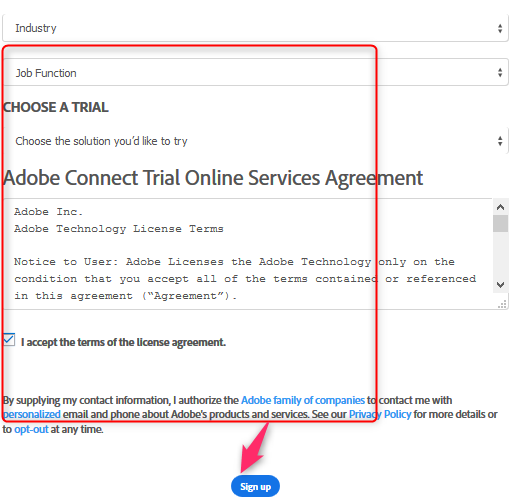Open the Privacy Policy link
Screen dimensions: 524x504
click(380, 414)
